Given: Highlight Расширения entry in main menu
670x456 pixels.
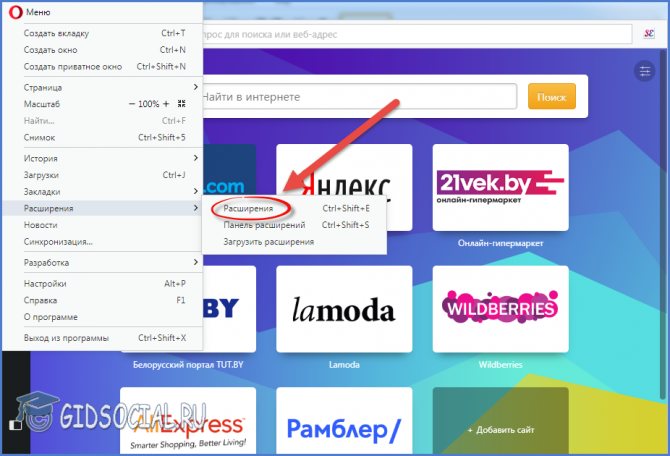Looking at the screenshot, I should [x=103, y=208].
